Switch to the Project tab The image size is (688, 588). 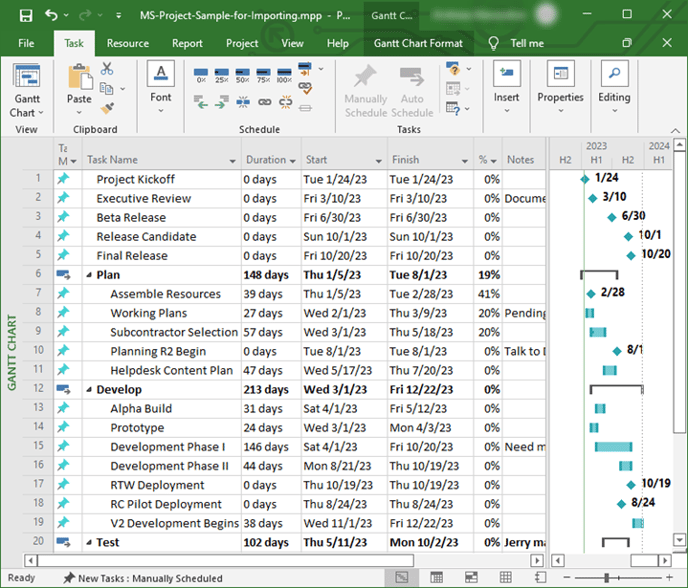pos(242,43)
